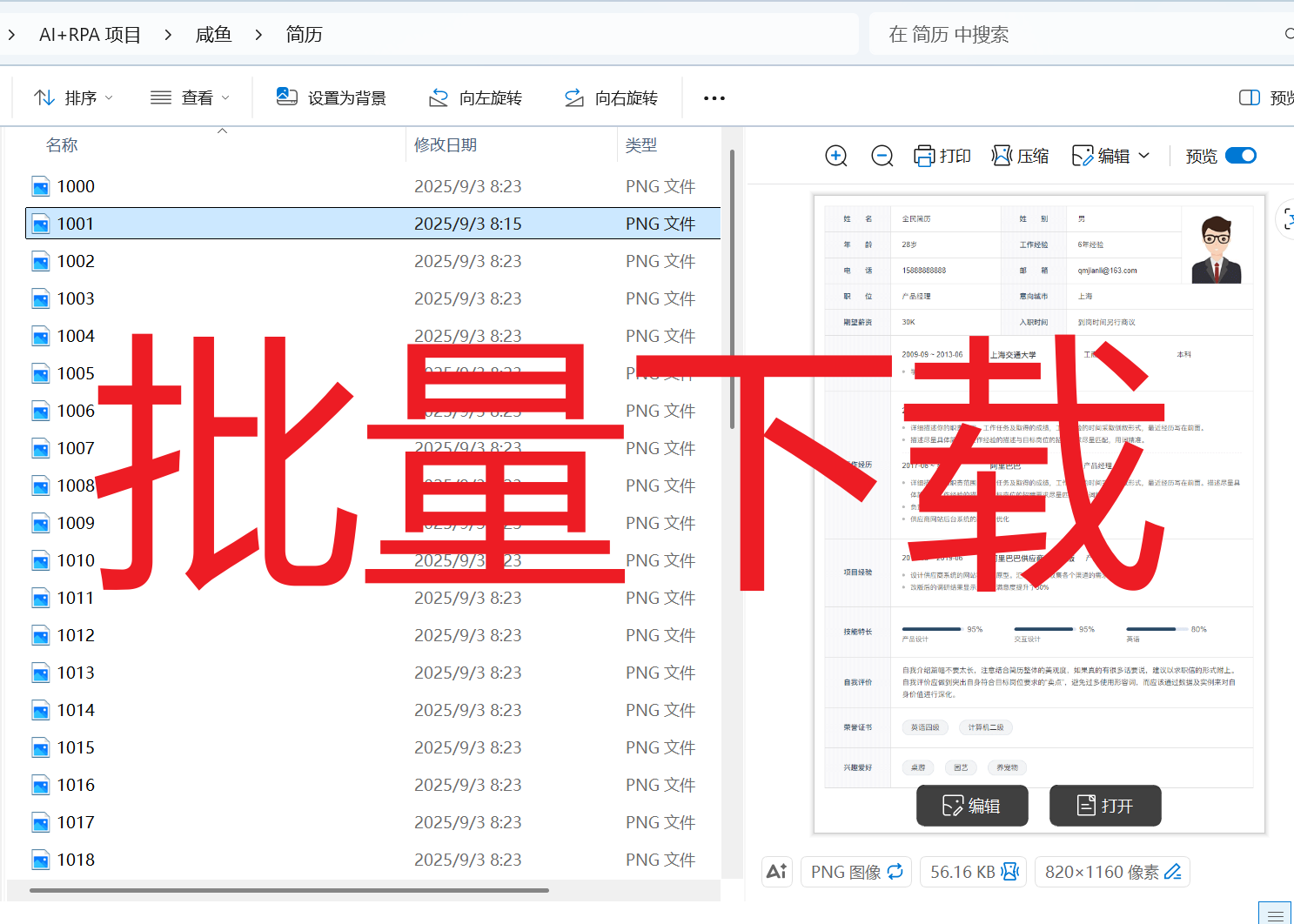1294x924 pixels.
Task: Click the AI text recognition icon
Action: [776, 872]
